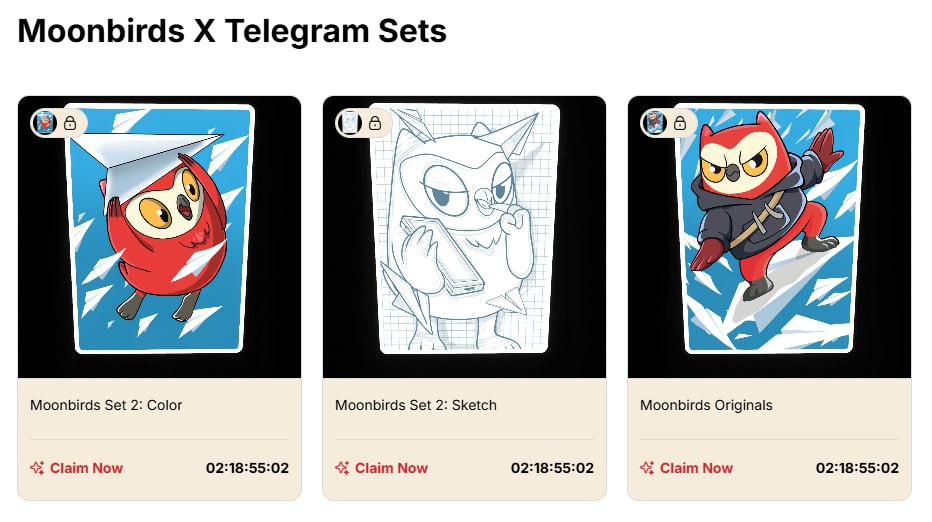Open the hooded ninja owl artwork
Screen dimensions: 932x522
pyautogui.click(x=769, y=229)
